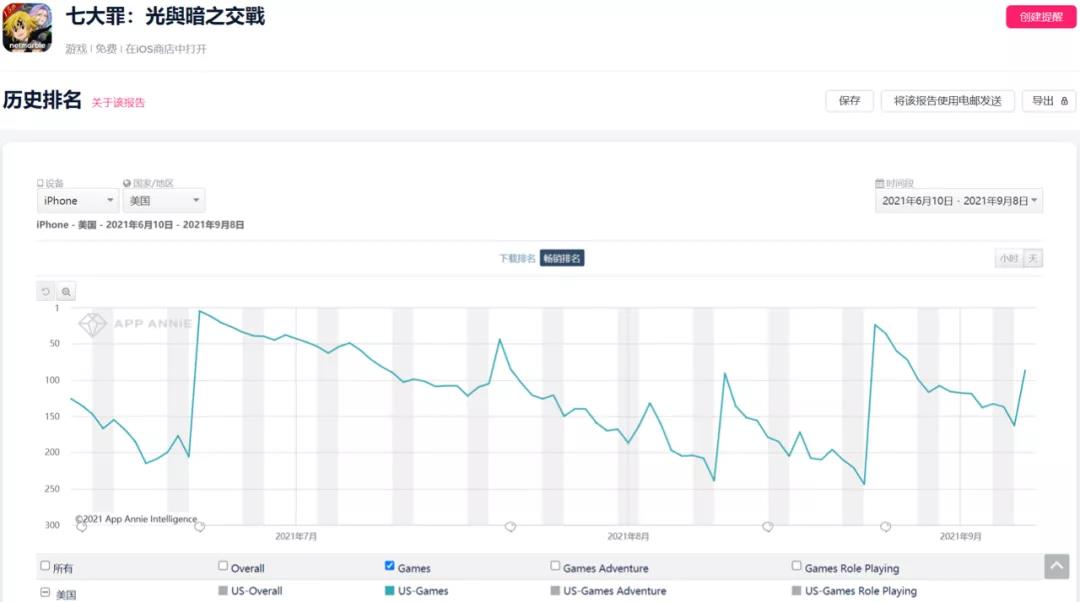This screenshot has width=1080, height=602.
Task: Click the event marker left of 2021年8月
Action: [510, 526]
